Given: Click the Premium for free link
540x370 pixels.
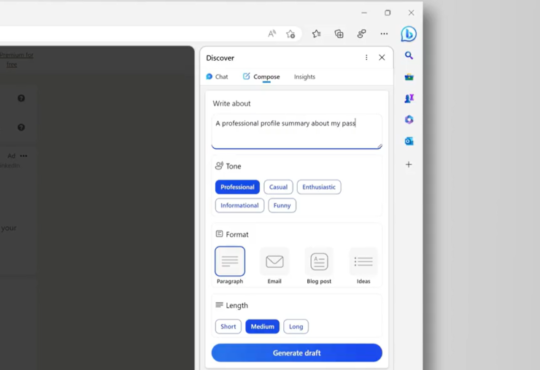Looking at the screenshot, I should click(x=17, y=60).
